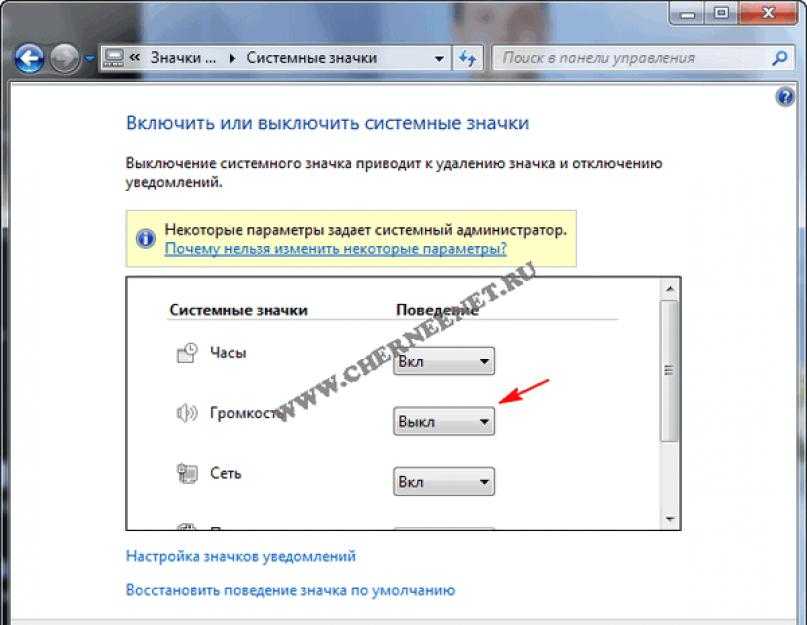Viewport: 807px width, 625px height.
Task: Open Настройка значков уведомлений link
Action: click(241, 556)
